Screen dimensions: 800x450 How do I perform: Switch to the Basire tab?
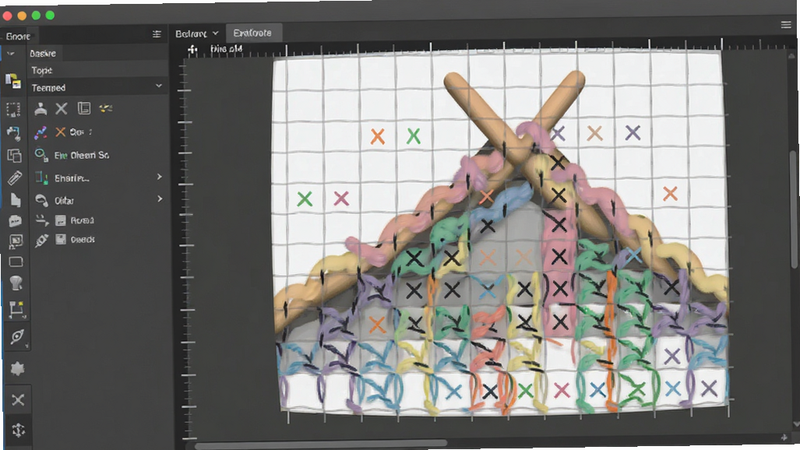pyautogui.click(x=43, y=53)
